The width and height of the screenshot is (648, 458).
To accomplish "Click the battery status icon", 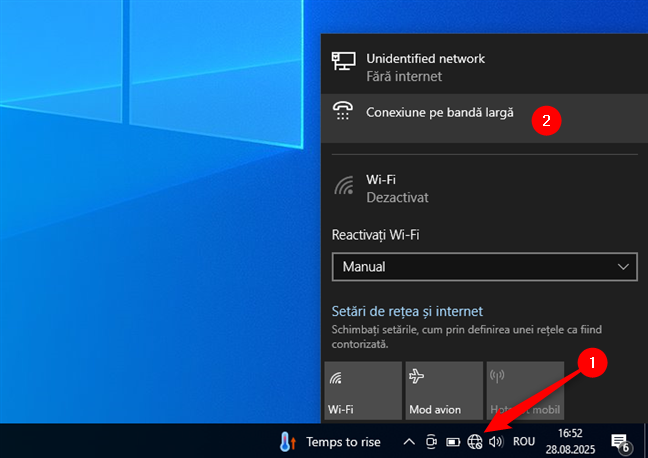I will pos(453,441).
